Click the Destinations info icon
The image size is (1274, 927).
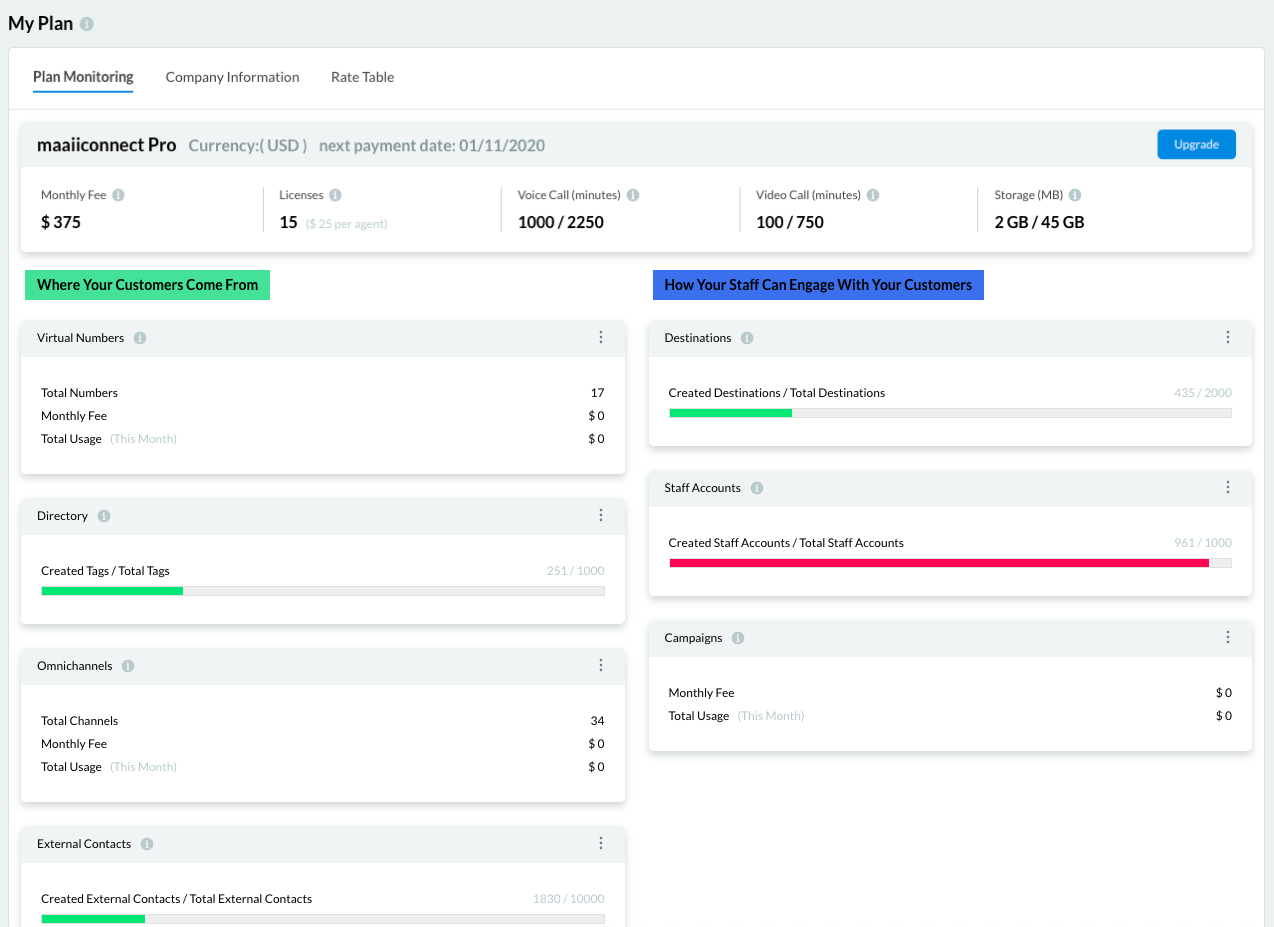coord(747,338)
